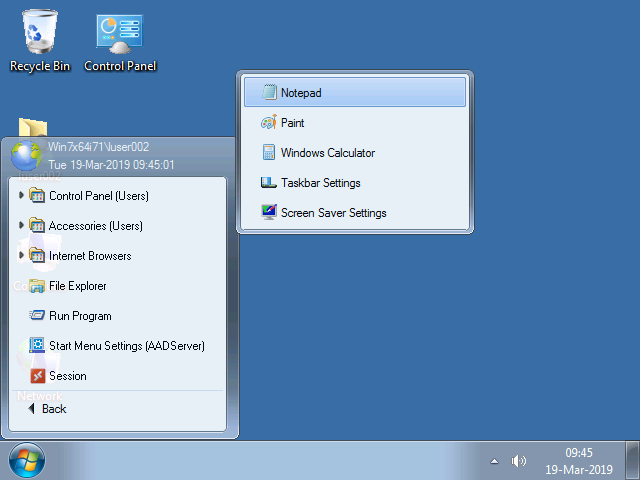The image size is (640, 480).
Task: Open the taskbar clock and date
Action: pyautogui.click(x=579, y=460)
